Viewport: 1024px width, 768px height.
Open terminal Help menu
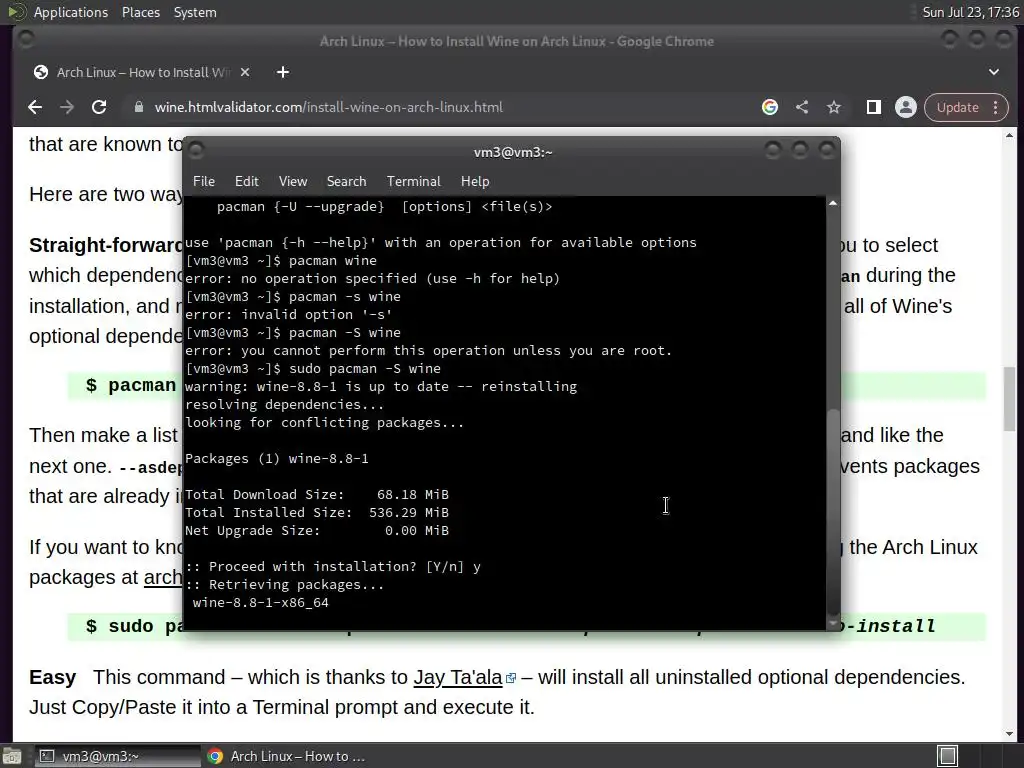pyautogui.click(x=475, y=182)
